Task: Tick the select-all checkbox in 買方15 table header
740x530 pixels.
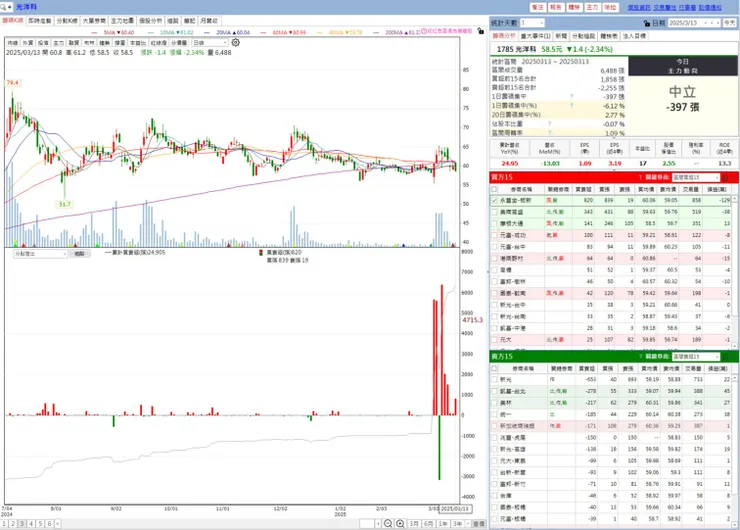Action: [494, 189]
